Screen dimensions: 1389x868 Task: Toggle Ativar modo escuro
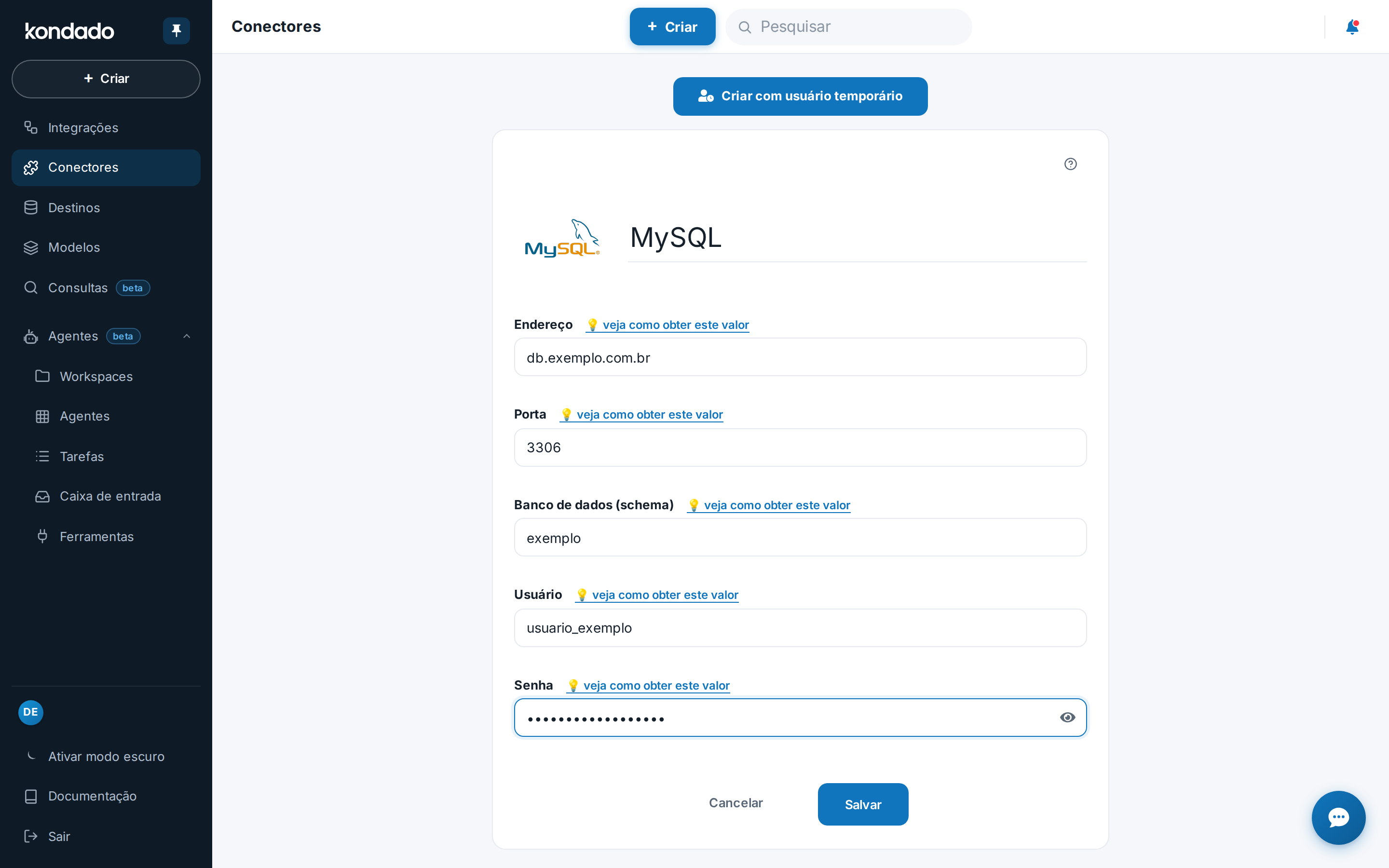click(x=106, y=757)
